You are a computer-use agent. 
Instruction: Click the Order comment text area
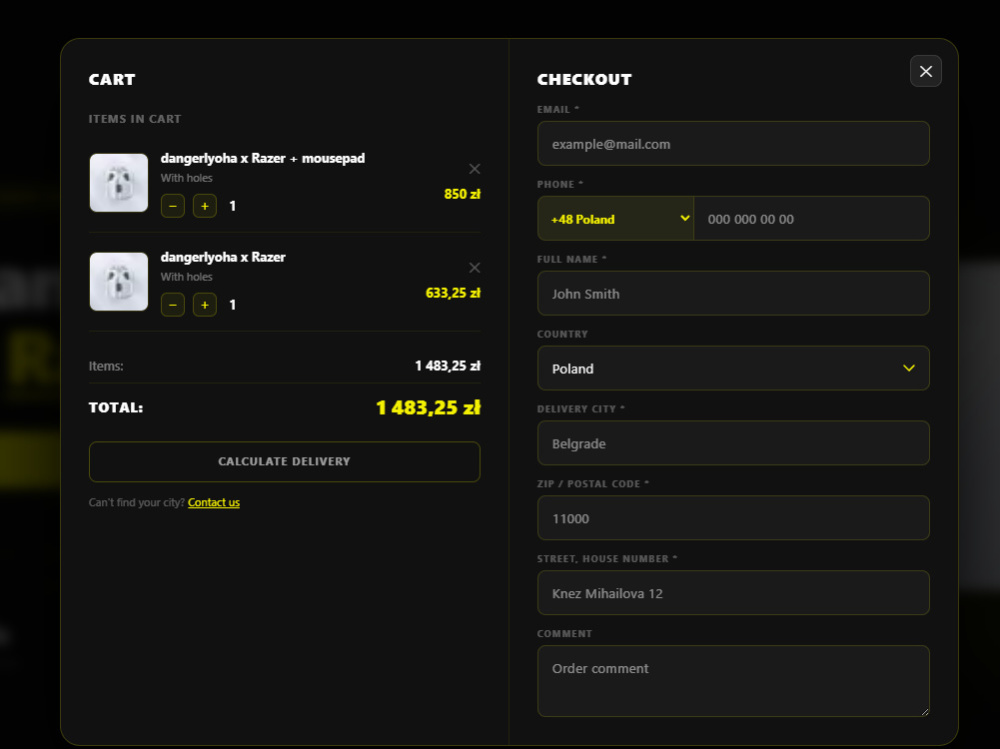(x=733, y=681)
